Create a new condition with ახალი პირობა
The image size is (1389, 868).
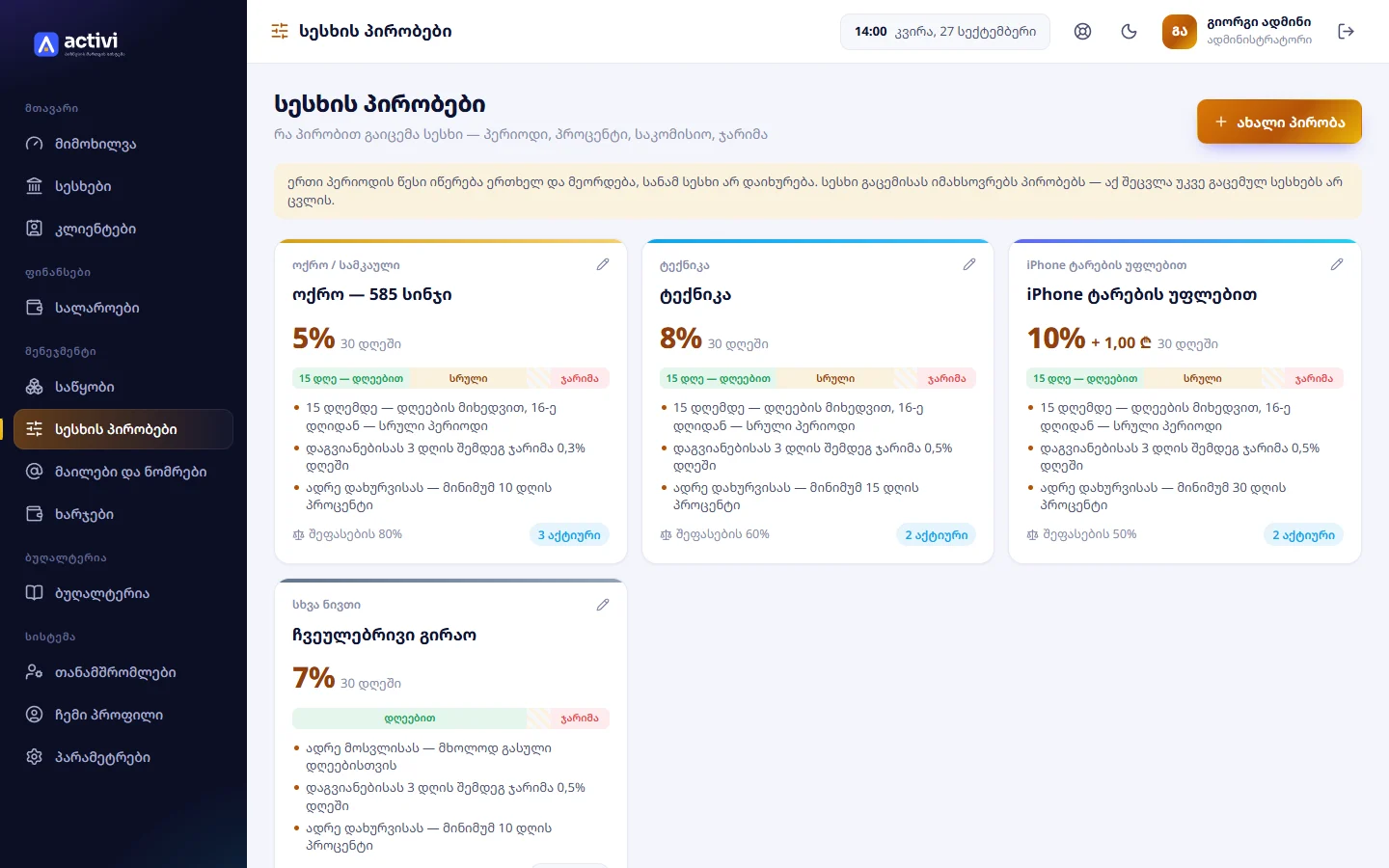pyautogui.click(x=1279, y=122)
